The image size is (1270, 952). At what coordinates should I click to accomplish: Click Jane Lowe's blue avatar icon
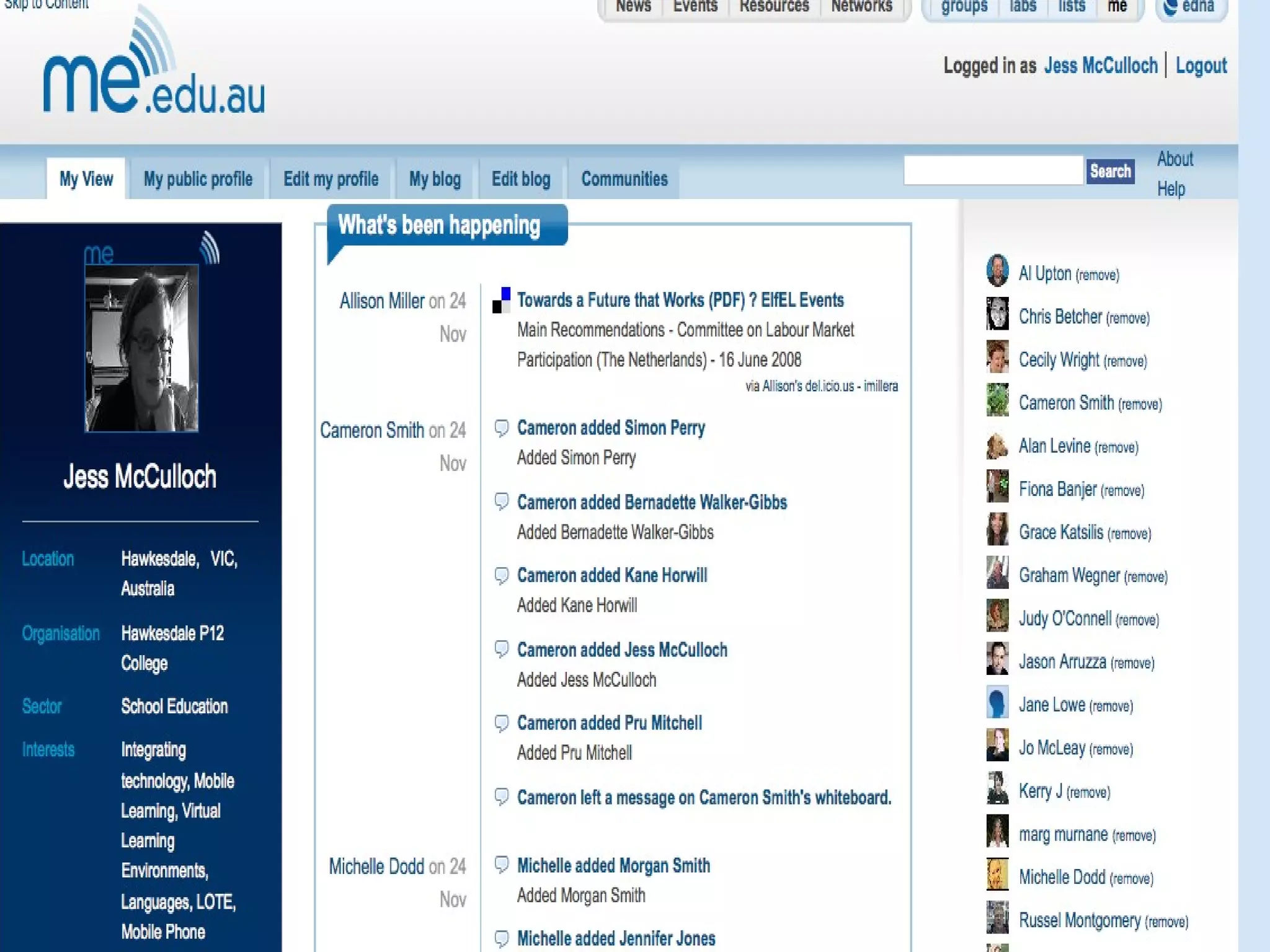[997, 702]
